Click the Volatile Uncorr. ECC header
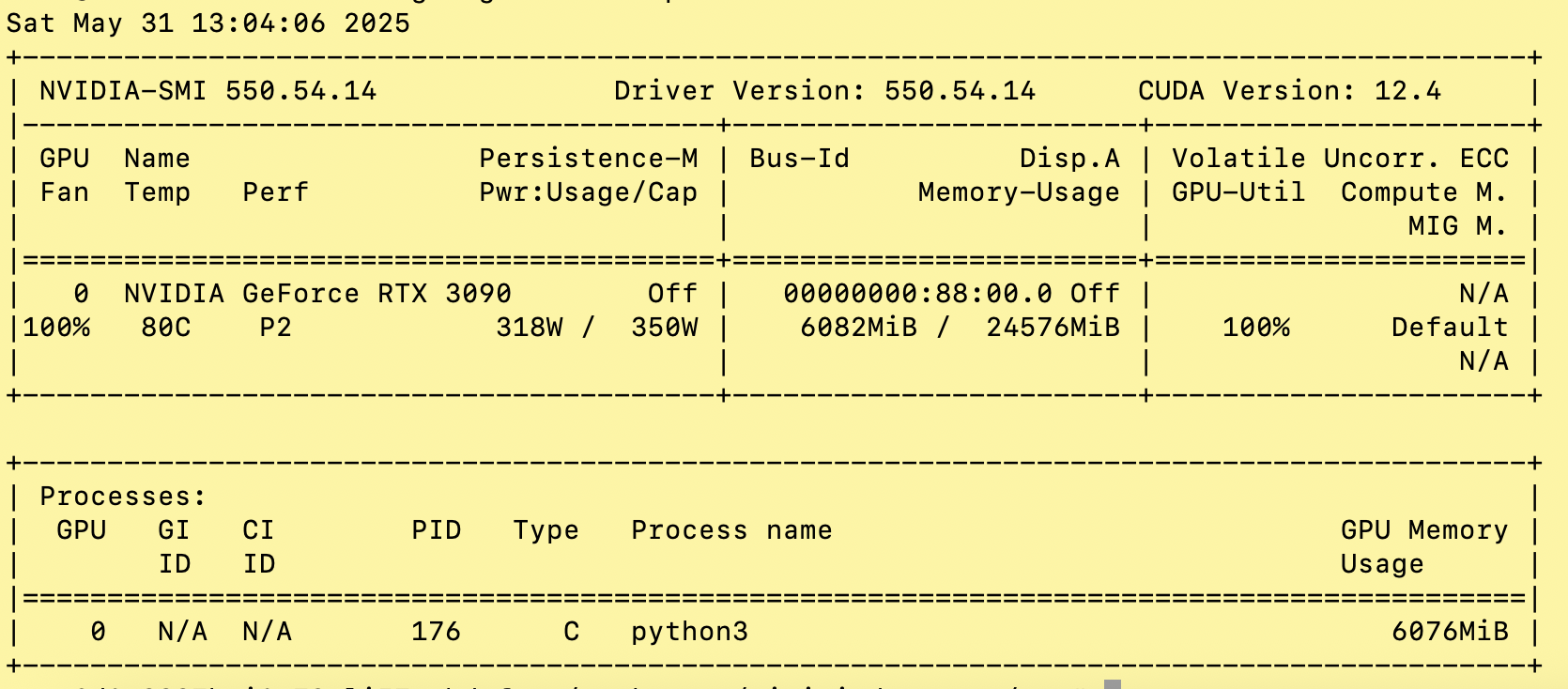The image size is (1568, 689). tap(1340, 159)
